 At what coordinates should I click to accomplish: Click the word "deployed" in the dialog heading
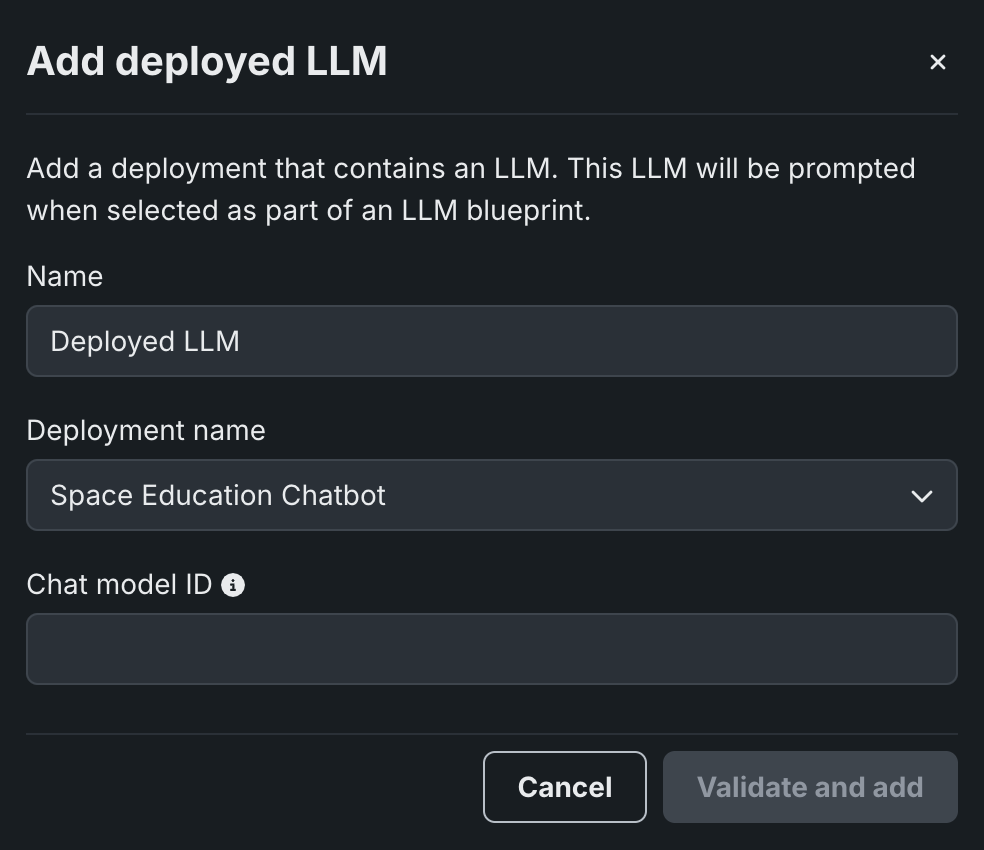(195, 61)
